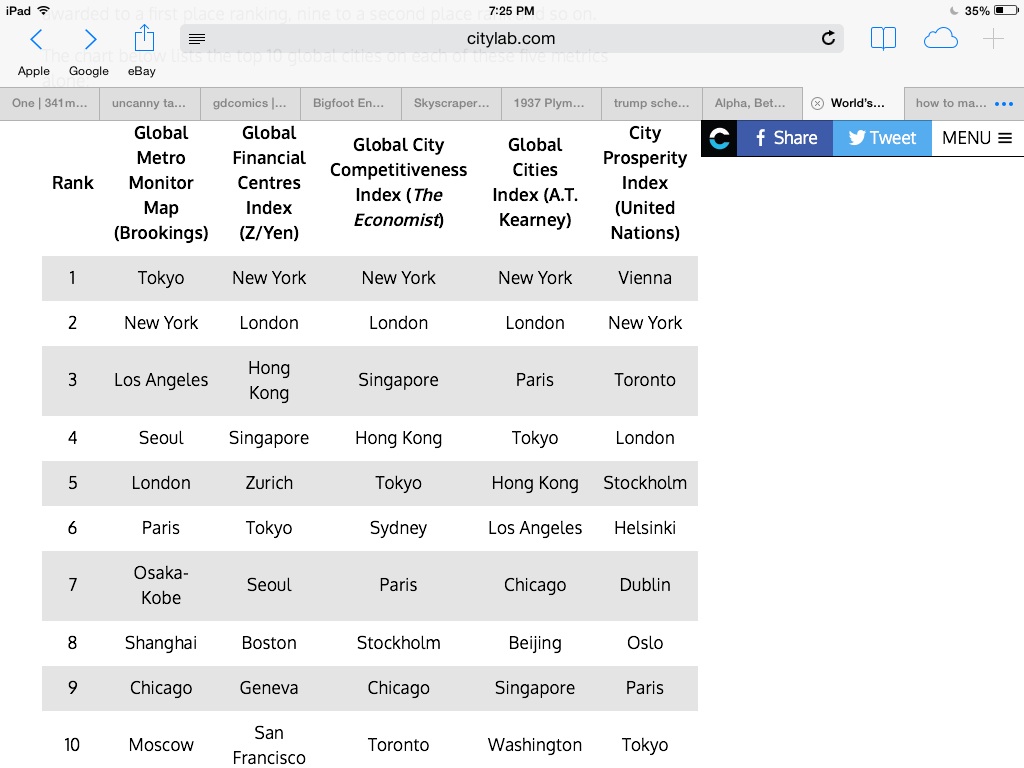This screenshot has width=1024, height=768.
Task: Close the World's tab
Action: pyautogui.click(x=817, y=103)
